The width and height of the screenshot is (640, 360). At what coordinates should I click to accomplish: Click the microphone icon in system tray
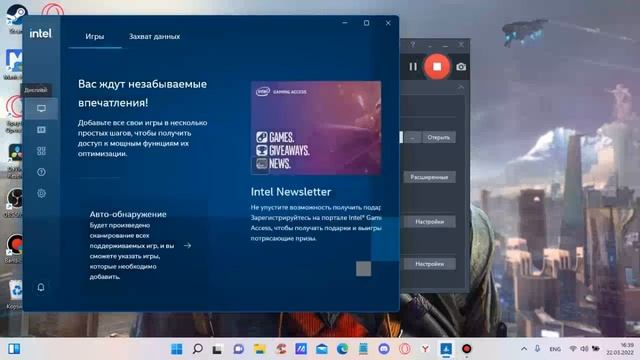tap(538, 349)
